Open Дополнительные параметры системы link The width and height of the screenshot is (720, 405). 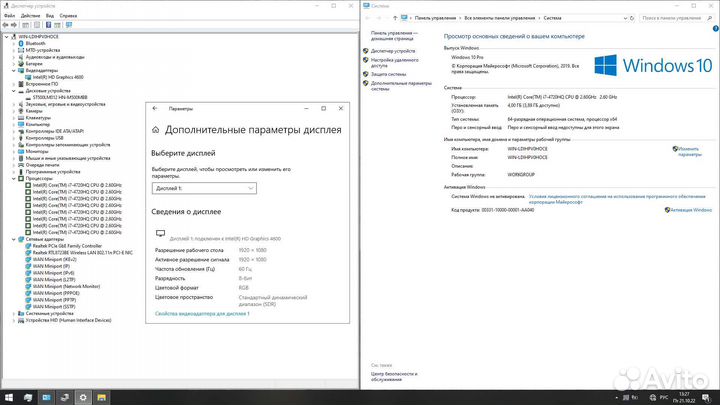coord(401,86)
